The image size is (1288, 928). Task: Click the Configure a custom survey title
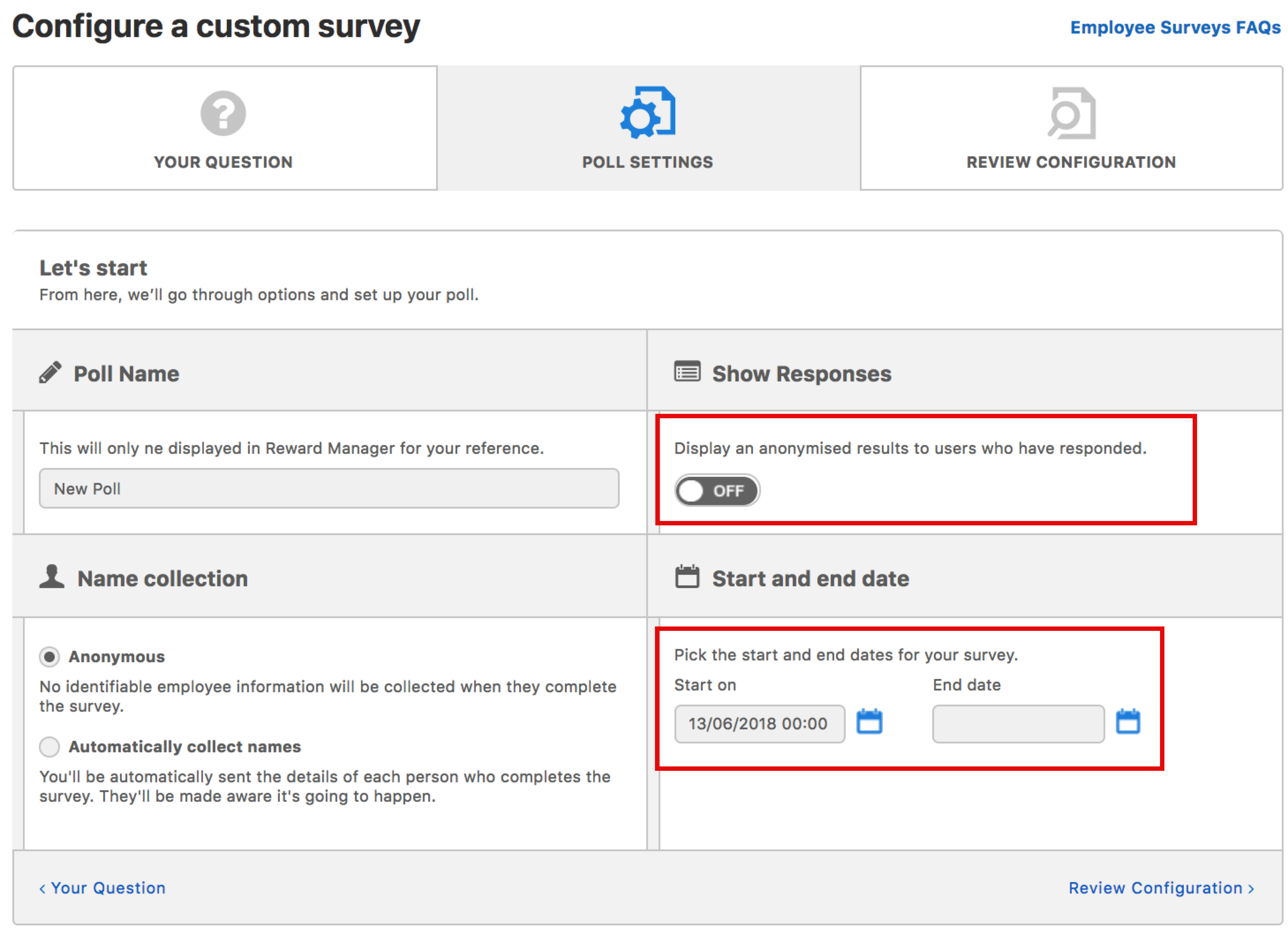point(216,26)
